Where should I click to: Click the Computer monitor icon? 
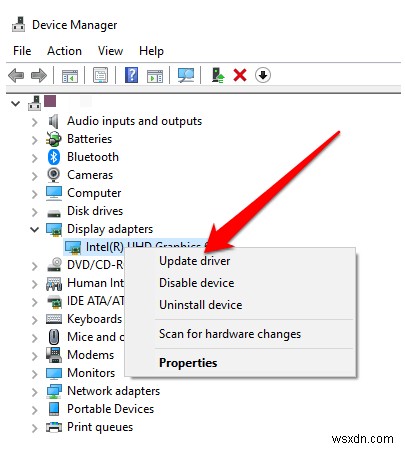[x=54, y=193]
